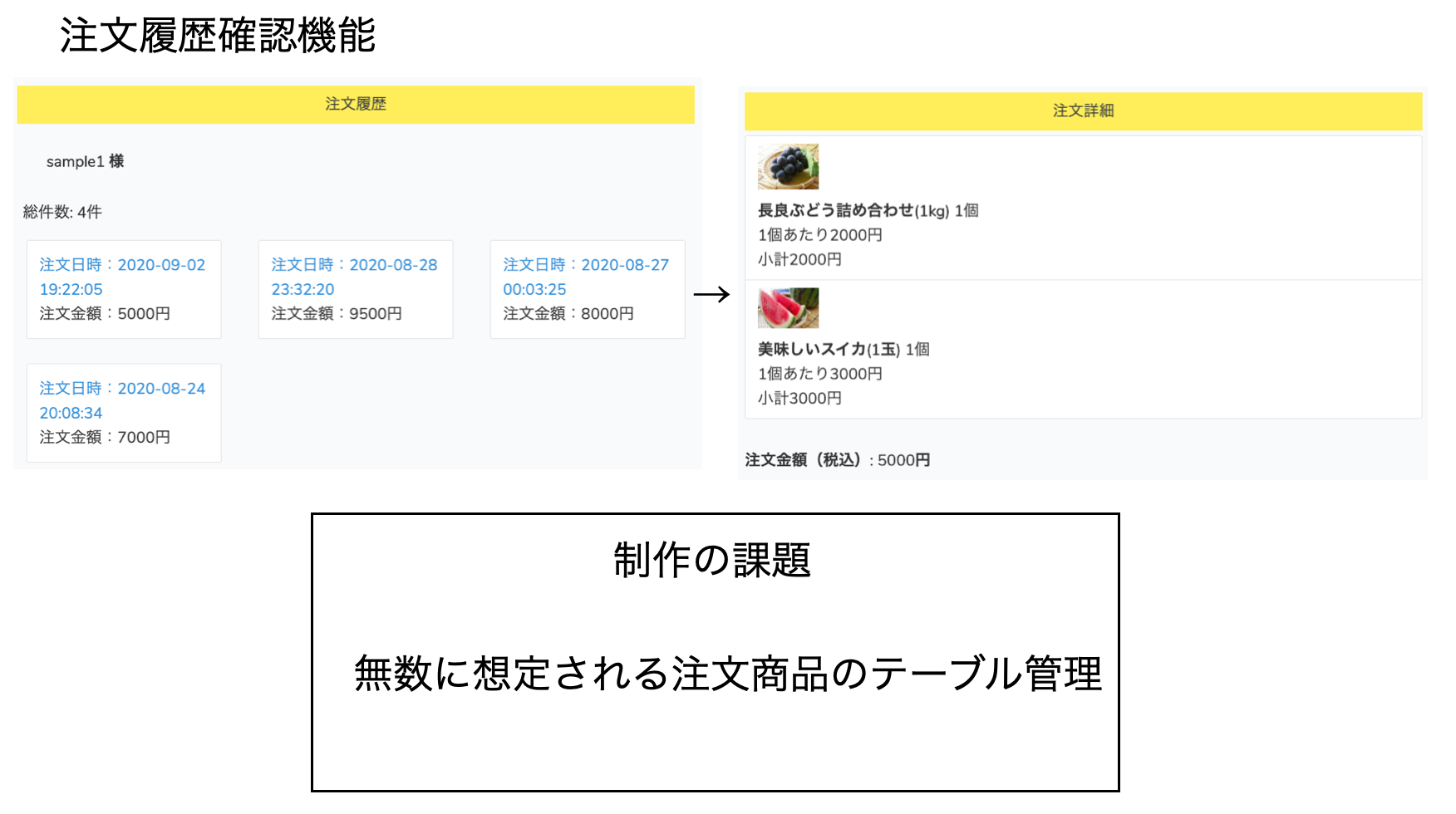Click the customer name sample1 様
This screenshot has height=814, width=1456.
coord(85,161)
